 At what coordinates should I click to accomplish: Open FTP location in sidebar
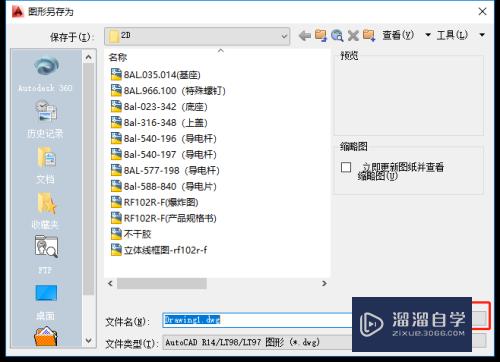point(45,255)
